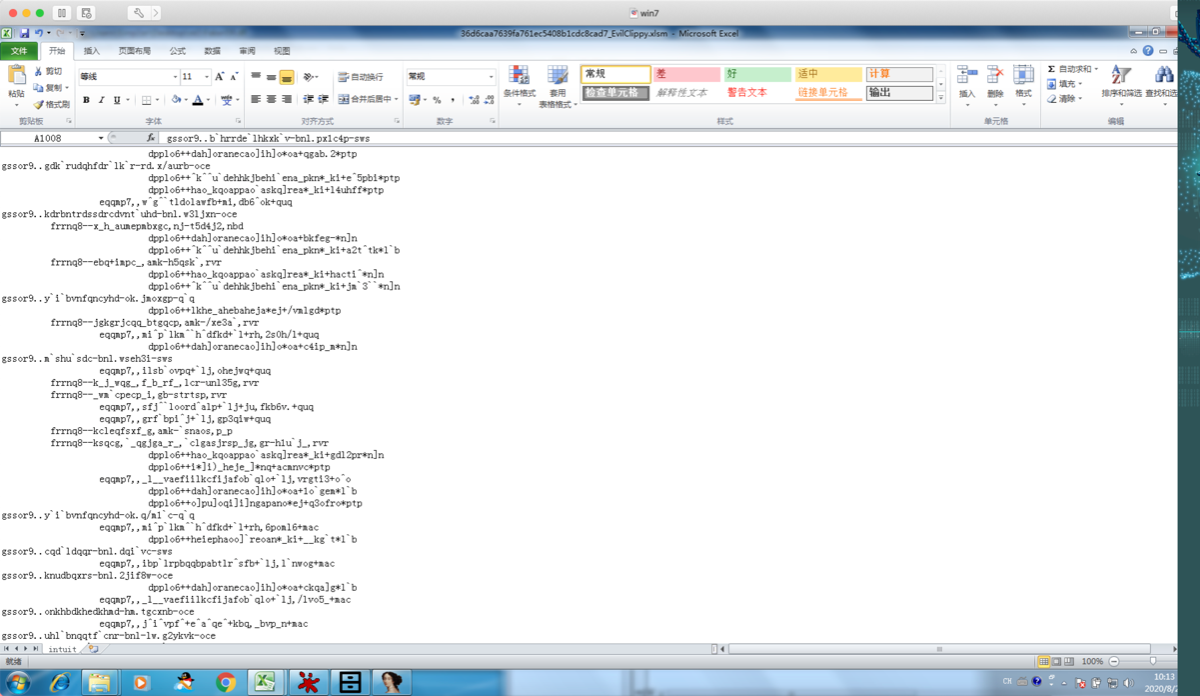Select top vertical alignment
The width and height of the screenshot is (1200, 696).
point(256,77)
